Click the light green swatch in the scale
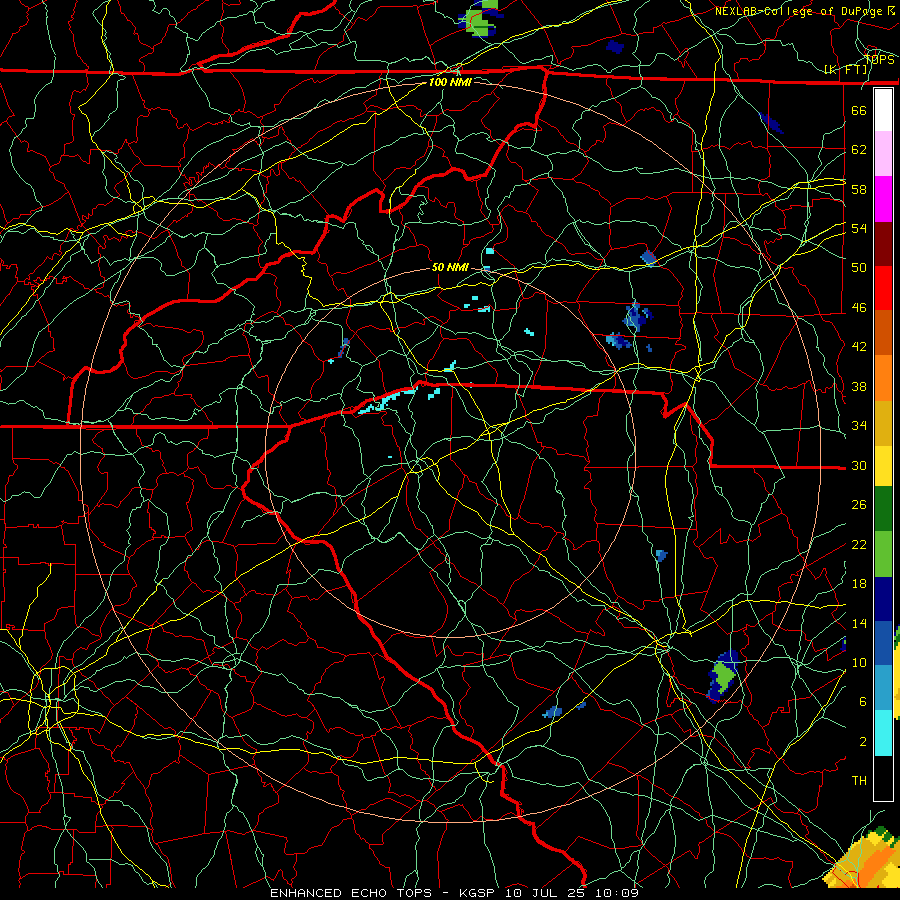The image size is (900, 900). pos(883,554)
